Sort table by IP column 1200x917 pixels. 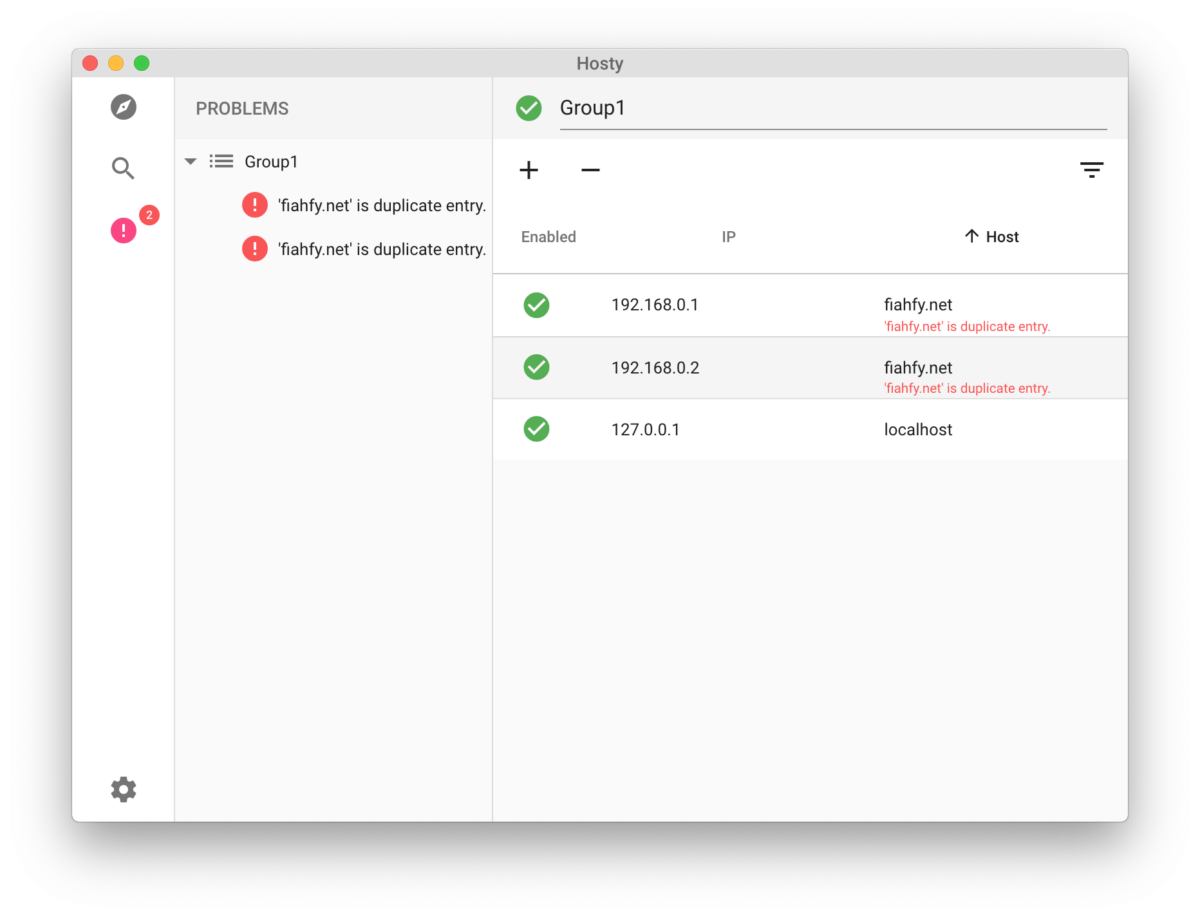[x=729, y=237]
